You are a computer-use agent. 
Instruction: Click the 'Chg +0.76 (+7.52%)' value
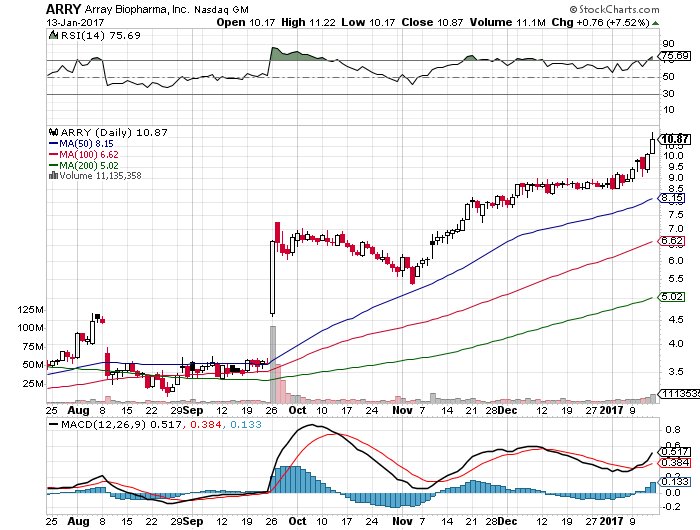point(600,22)
